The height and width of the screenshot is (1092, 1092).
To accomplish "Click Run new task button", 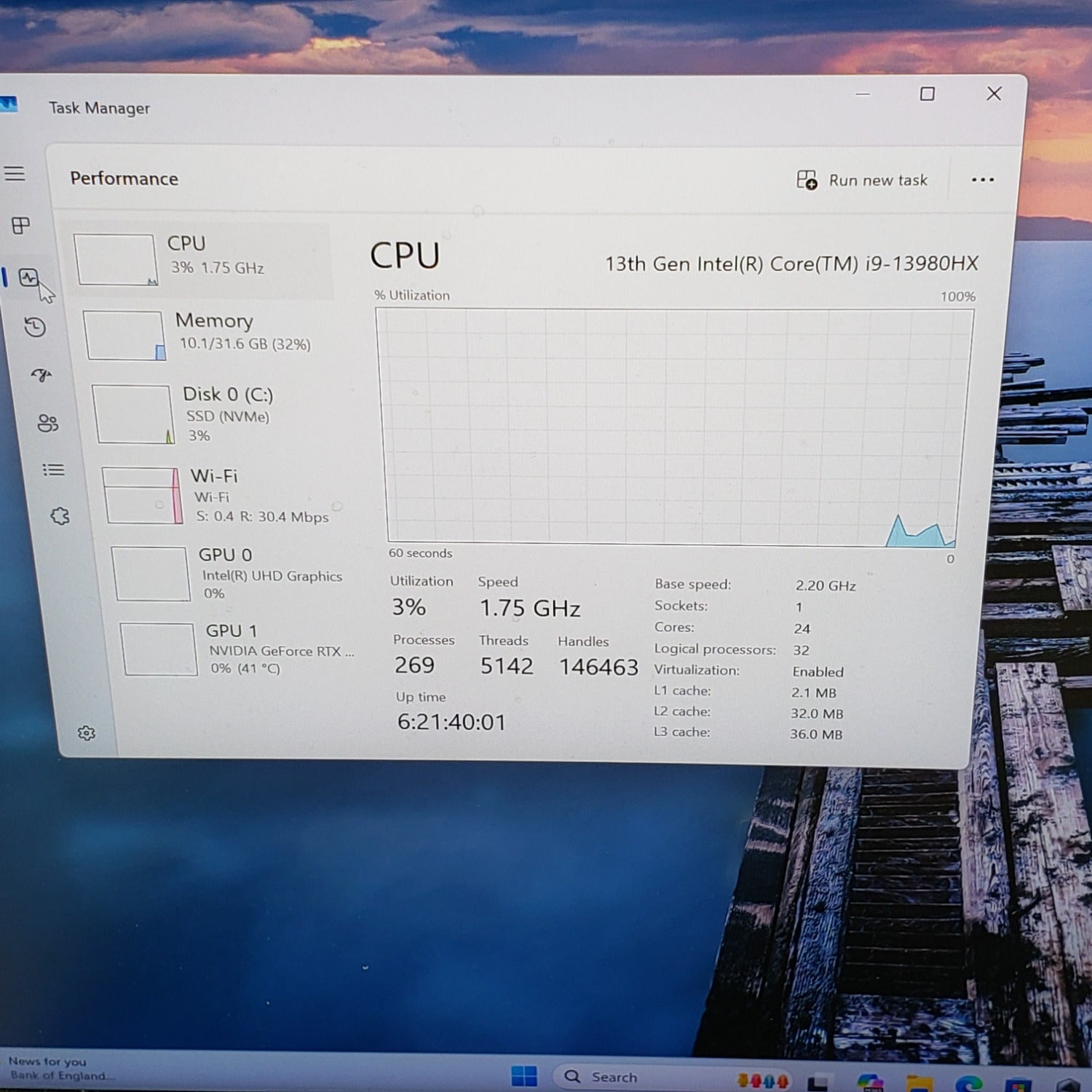I will point(862,180).
